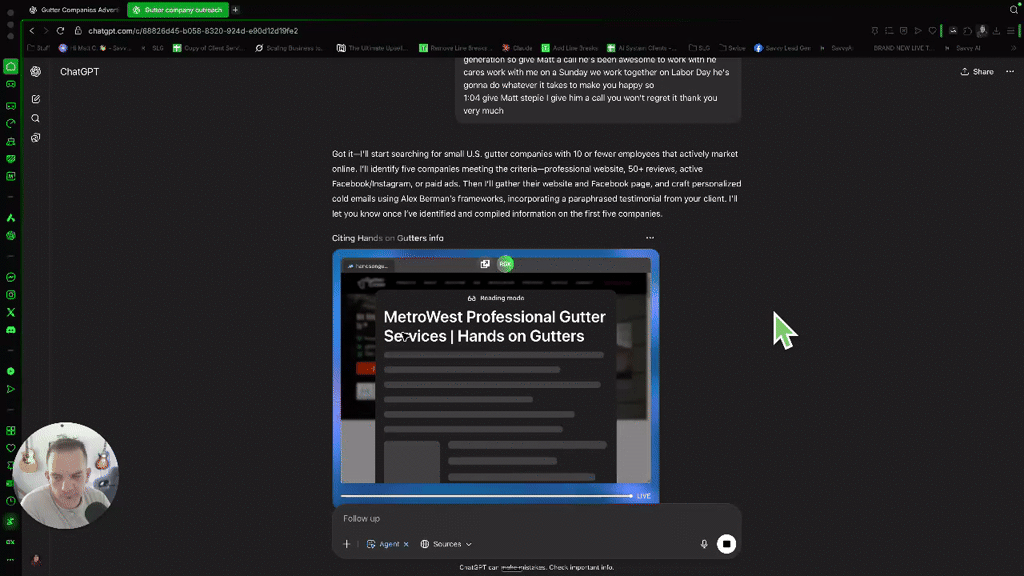Click the Messenger icon in browser sidebar
The width and height of the screenshot is (1024, 576).
(10, 278)
